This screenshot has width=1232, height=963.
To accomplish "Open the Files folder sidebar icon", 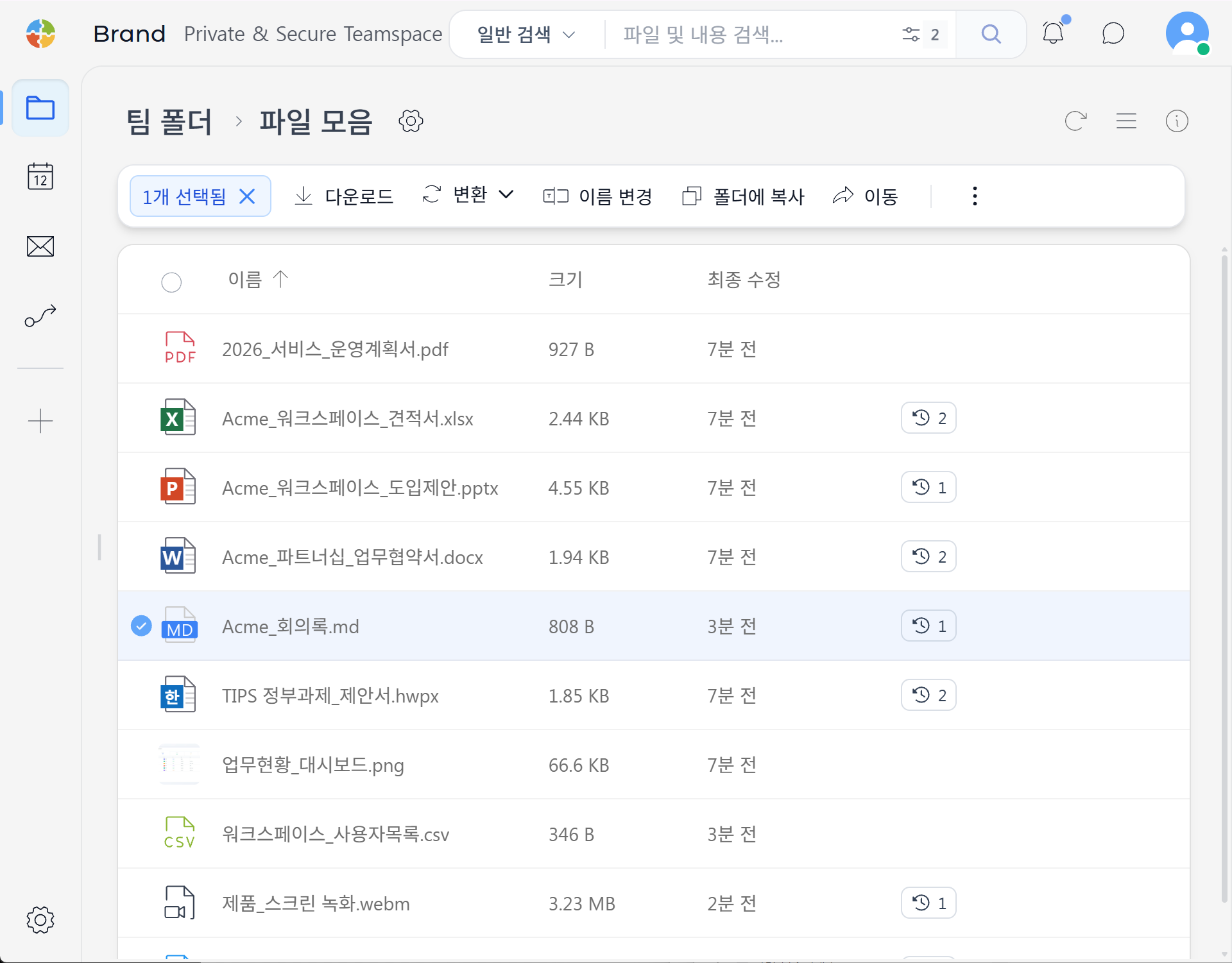I will point(40,108).
